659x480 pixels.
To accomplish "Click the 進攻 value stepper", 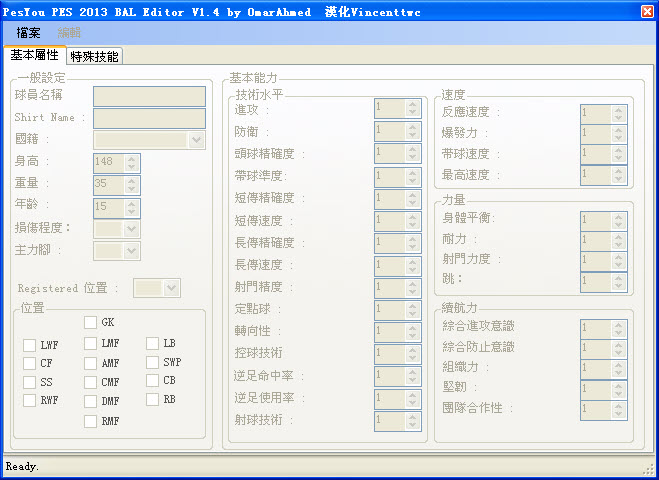I will coord(398,108).
